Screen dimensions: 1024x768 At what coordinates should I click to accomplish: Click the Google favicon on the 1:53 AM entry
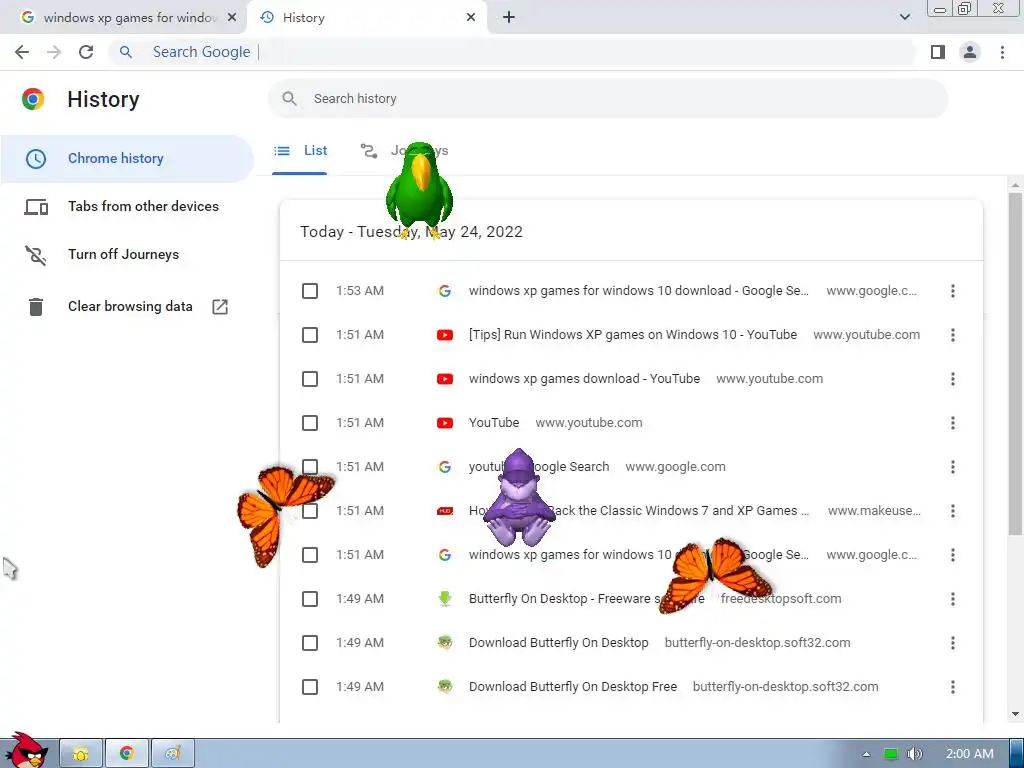coord(445,291)
